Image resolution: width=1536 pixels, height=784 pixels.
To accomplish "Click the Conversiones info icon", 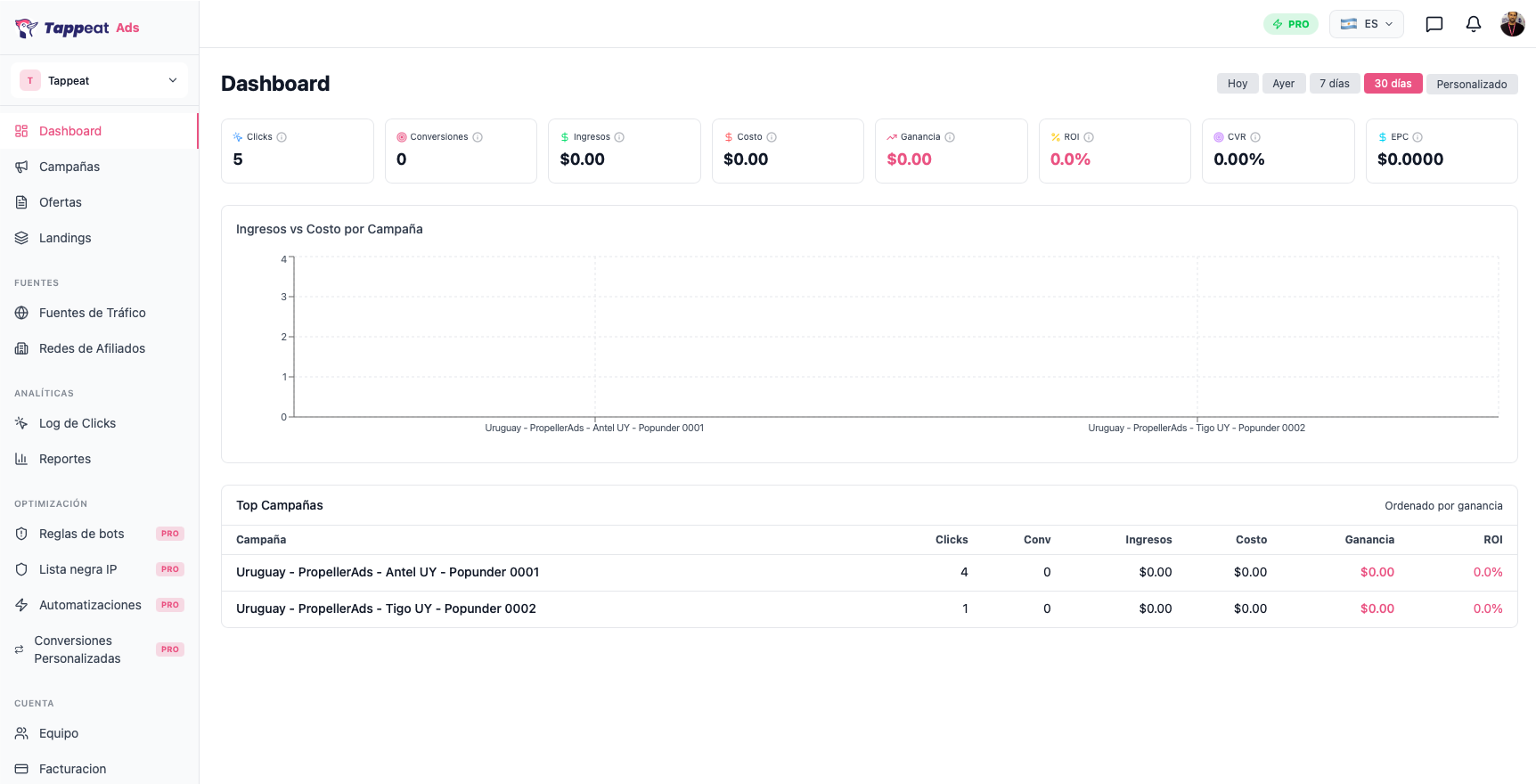I will point(478,137).
